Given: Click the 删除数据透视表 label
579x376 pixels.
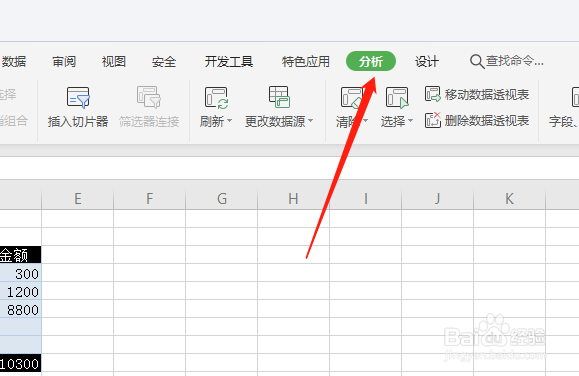Looking at the screenshot, I should click(487, 120).
